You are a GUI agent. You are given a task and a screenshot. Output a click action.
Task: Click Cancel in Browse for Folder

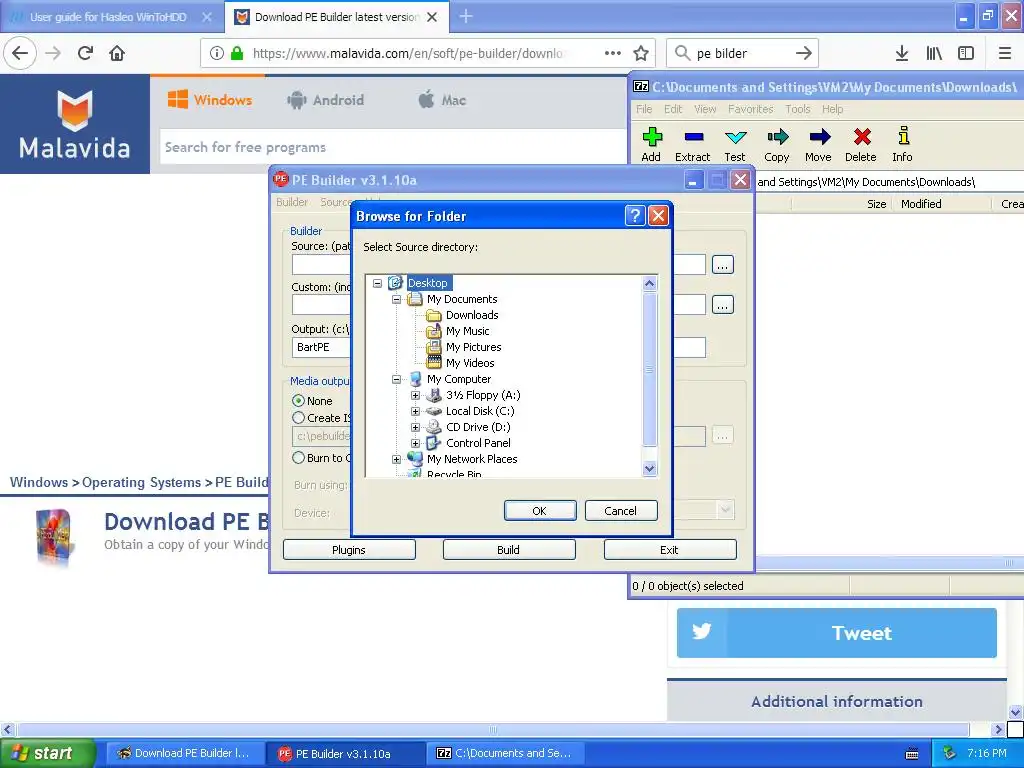(x=620, y=511)
